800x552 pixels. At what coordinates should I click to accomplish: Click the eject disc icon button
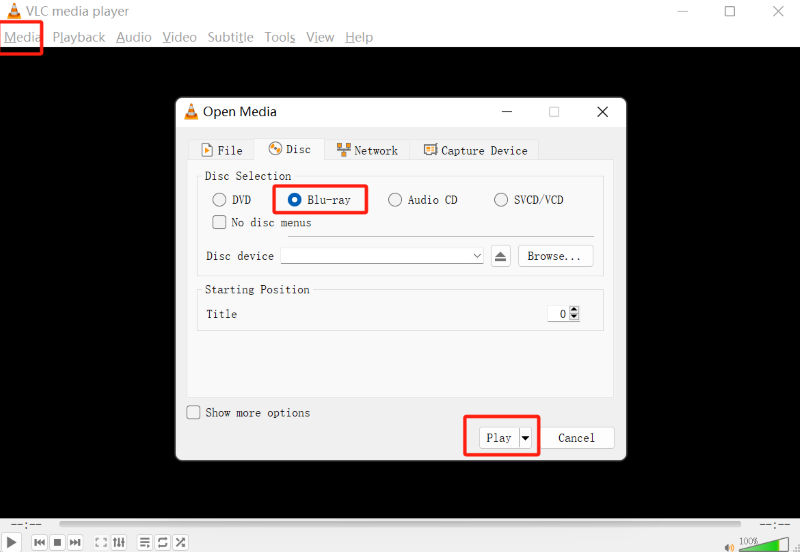(501, 256)
